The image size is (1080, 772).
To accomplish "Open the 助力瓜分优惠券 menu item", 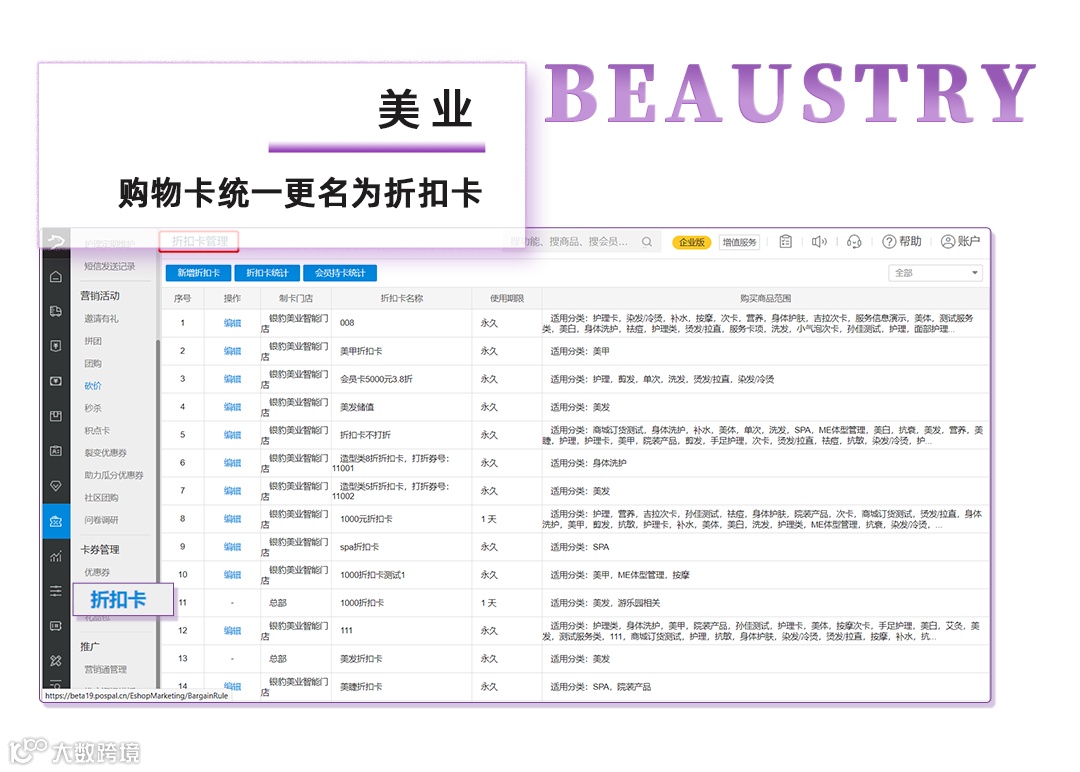I will pos(114,475).
